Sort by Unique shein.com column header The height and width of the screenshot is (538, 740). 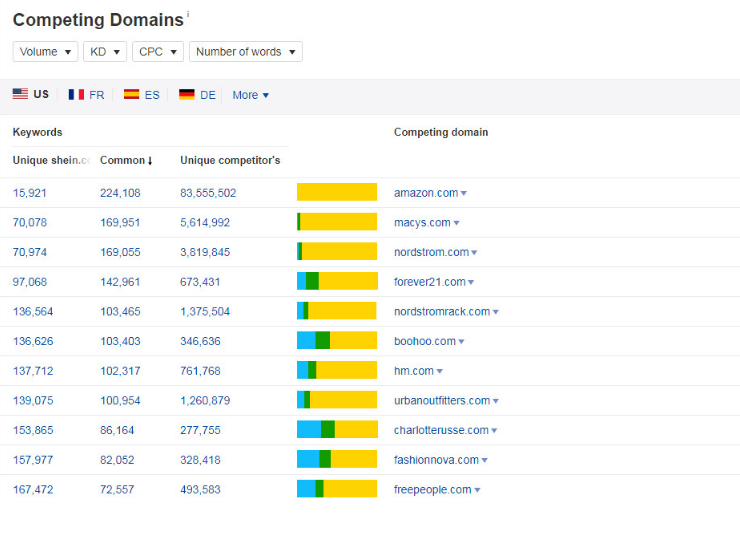(x=51, y=160)
